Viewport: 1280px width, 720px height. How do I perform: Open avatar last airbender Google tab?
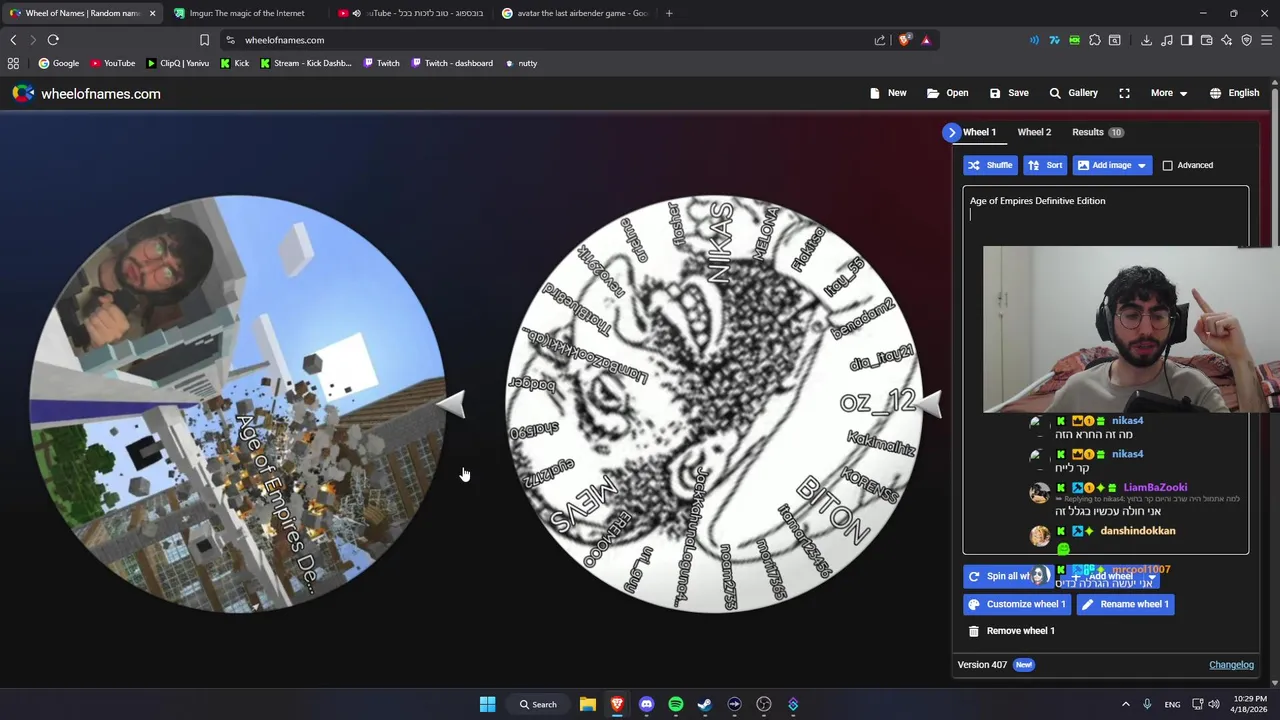tap(575, 13)
